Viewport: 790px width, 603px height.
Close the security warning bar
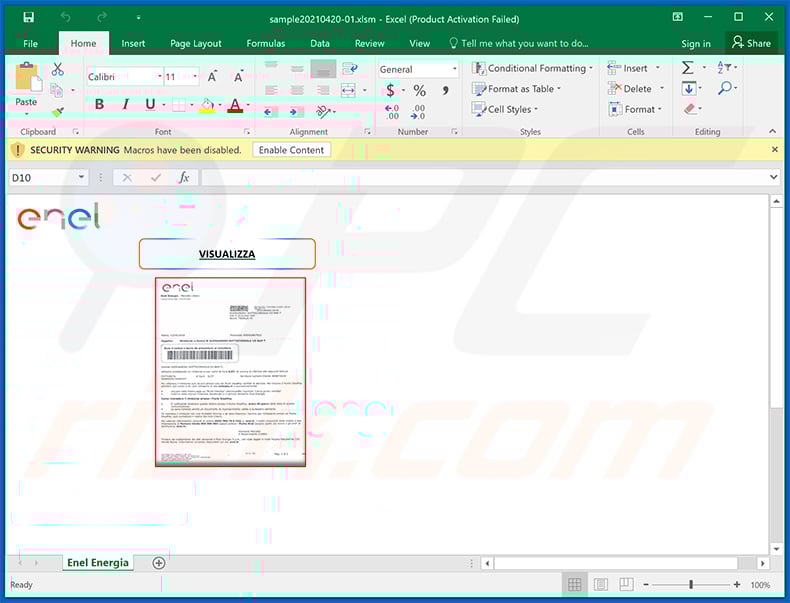pyautogui.click(x=774, y=149)
